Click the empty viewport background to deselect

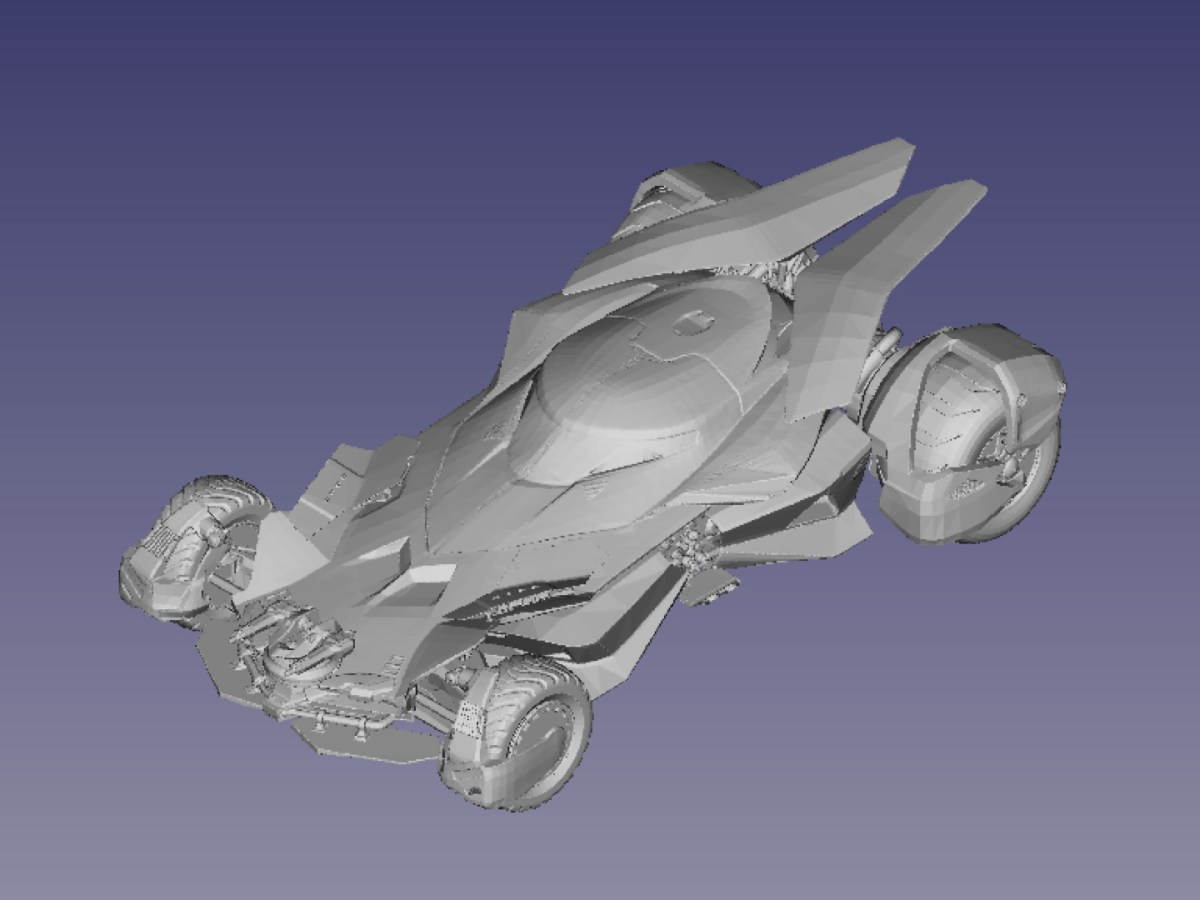click(150, 150)
